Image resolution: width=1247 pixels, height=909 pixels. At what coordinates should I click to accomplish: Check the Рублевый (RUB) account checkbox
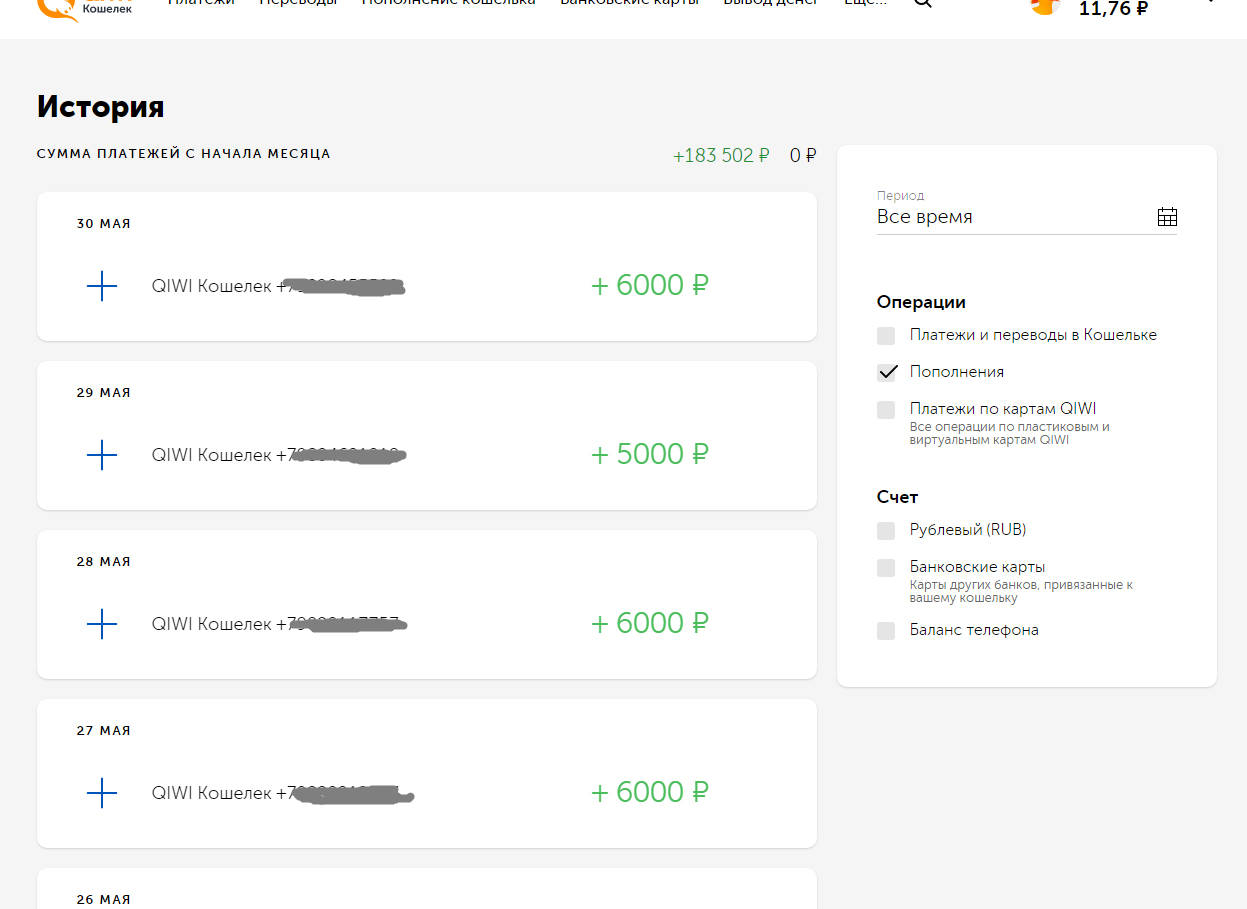[x=886, y=531]
